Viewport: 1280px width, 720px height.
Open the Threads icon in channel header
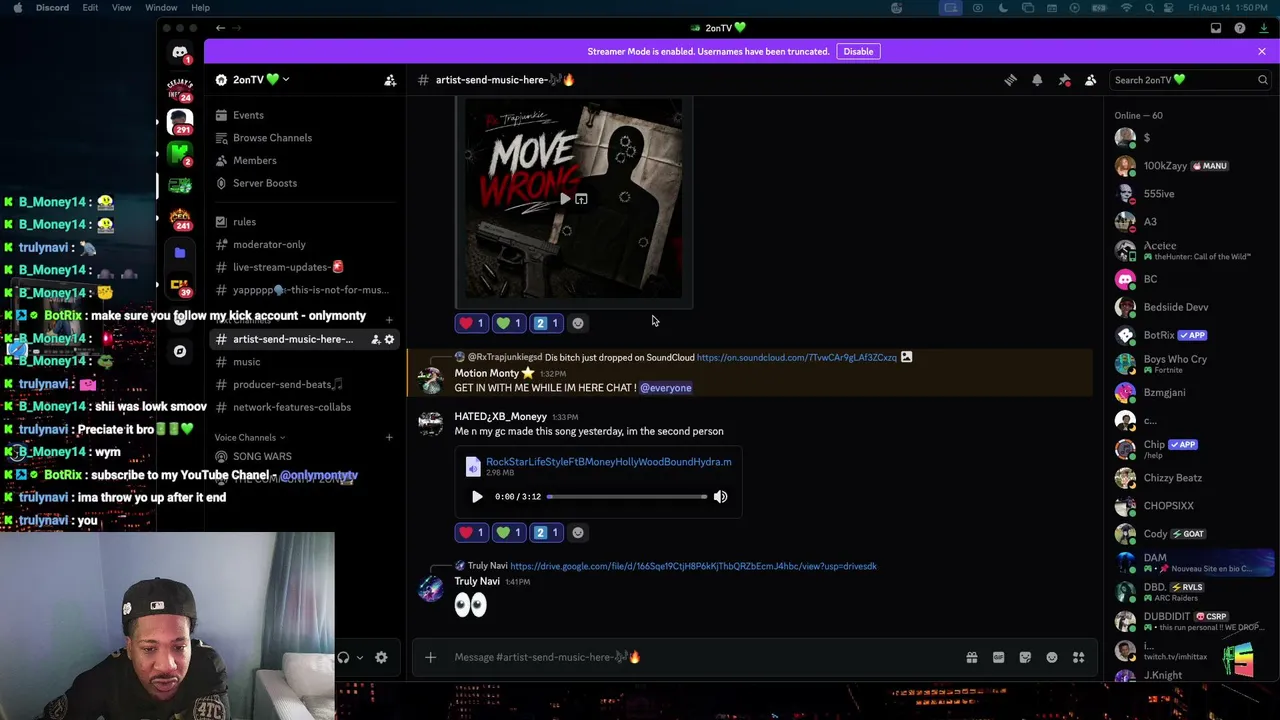(1010, 80)
